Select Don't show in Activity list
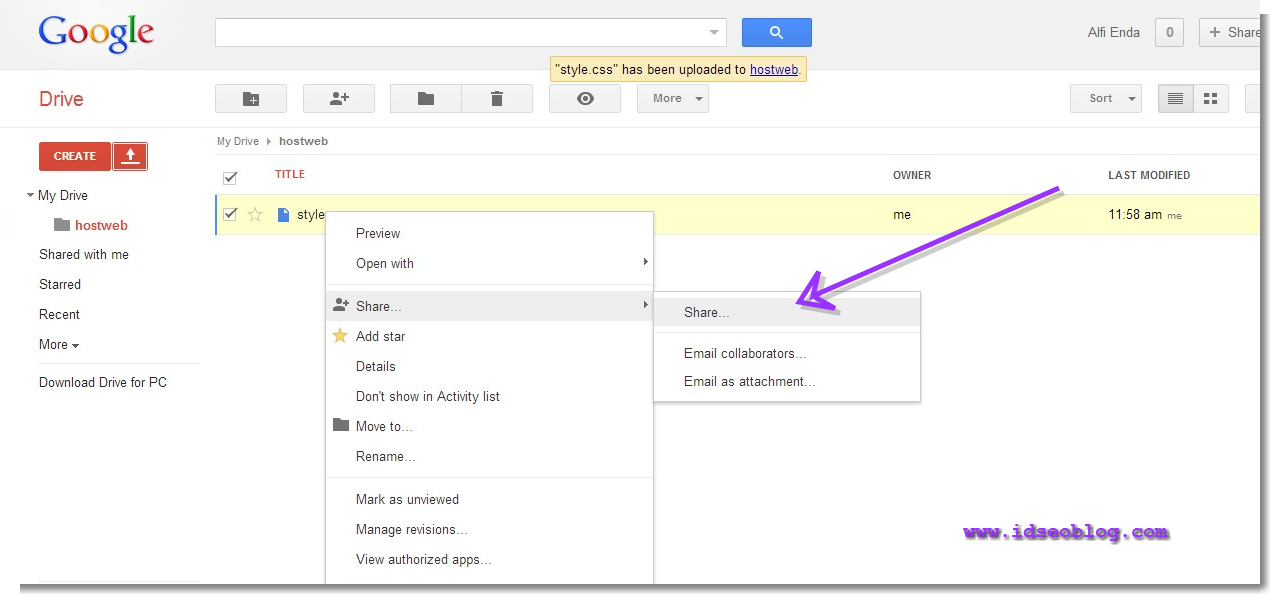This screenshot has height=594, width=1270. [489, 396]
